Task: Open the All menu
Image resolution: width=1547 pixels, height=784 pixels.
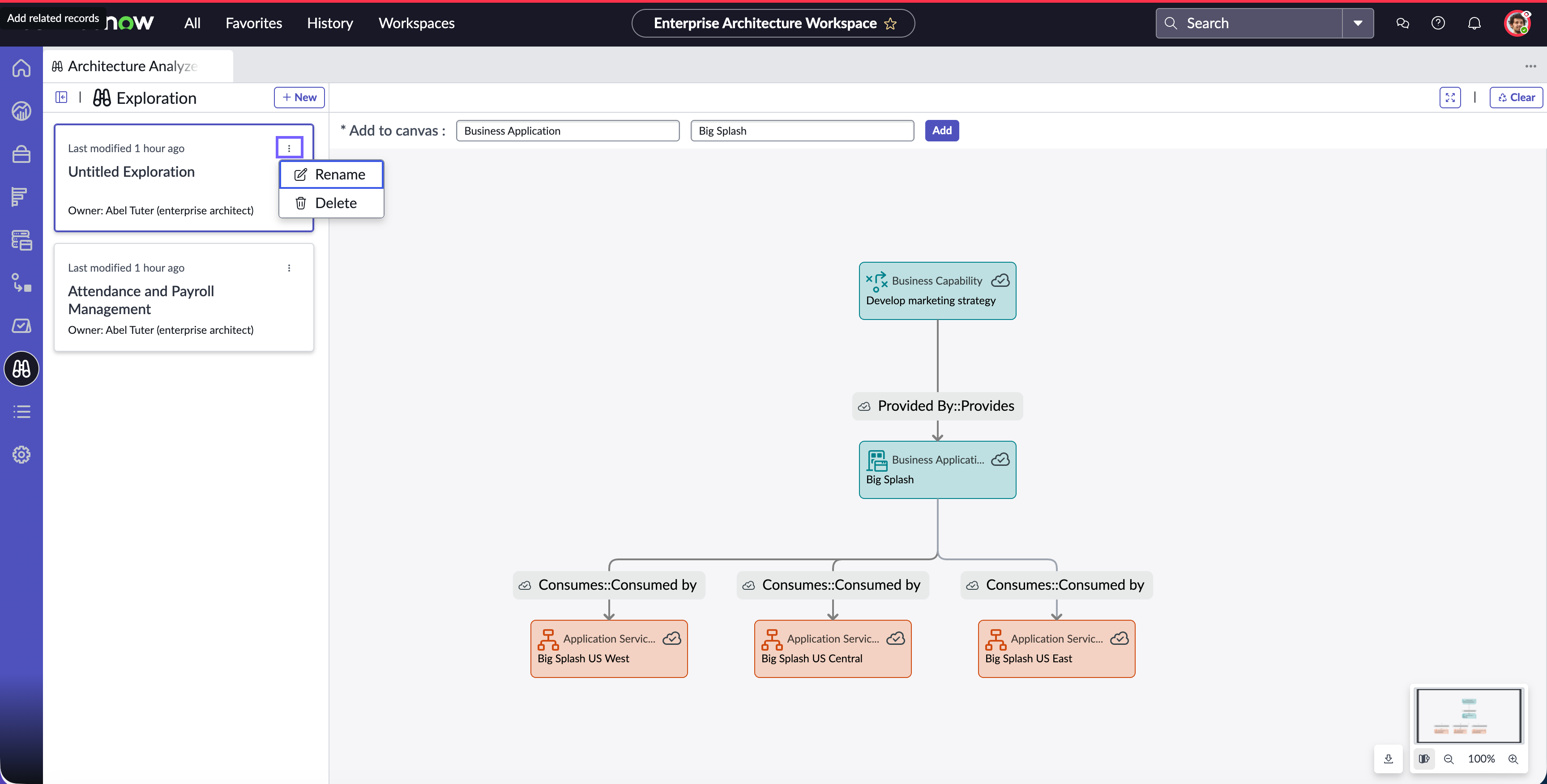Action: click(192, 23)
